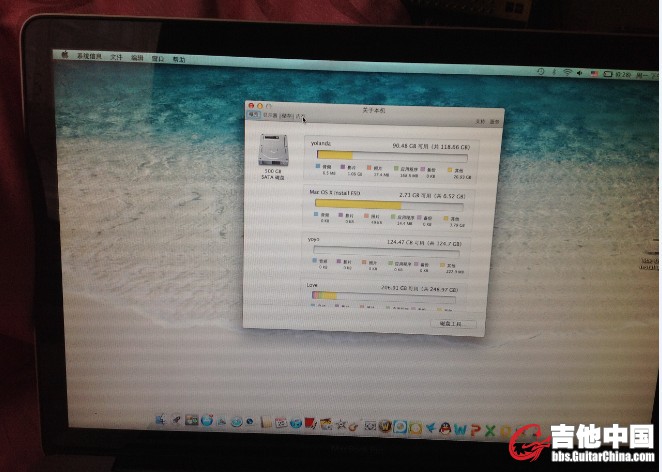Click the Time Machine menu bar icon

coord(540,72)
